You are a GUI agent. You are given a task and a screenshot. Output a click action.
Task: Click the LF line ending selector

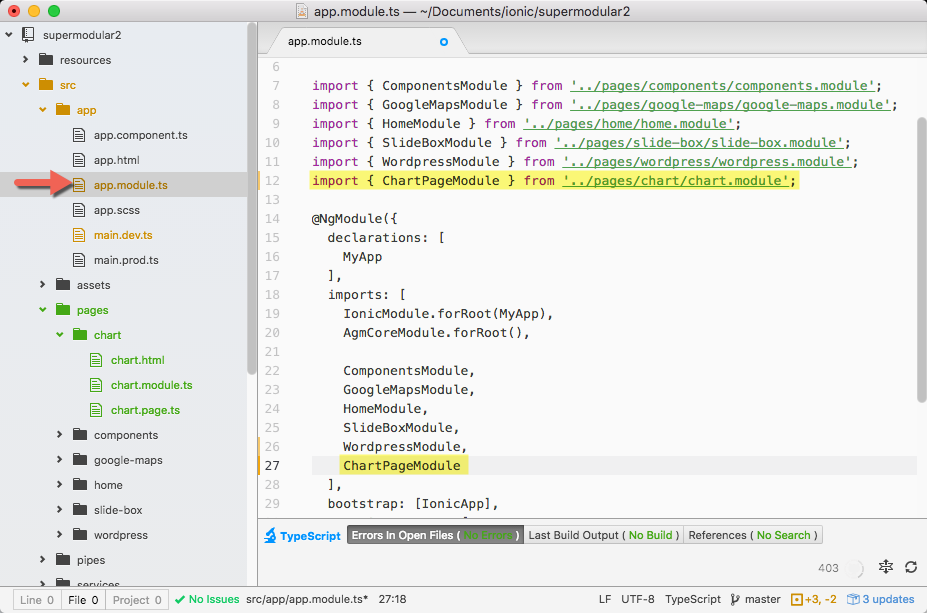[x=605, y=599]
